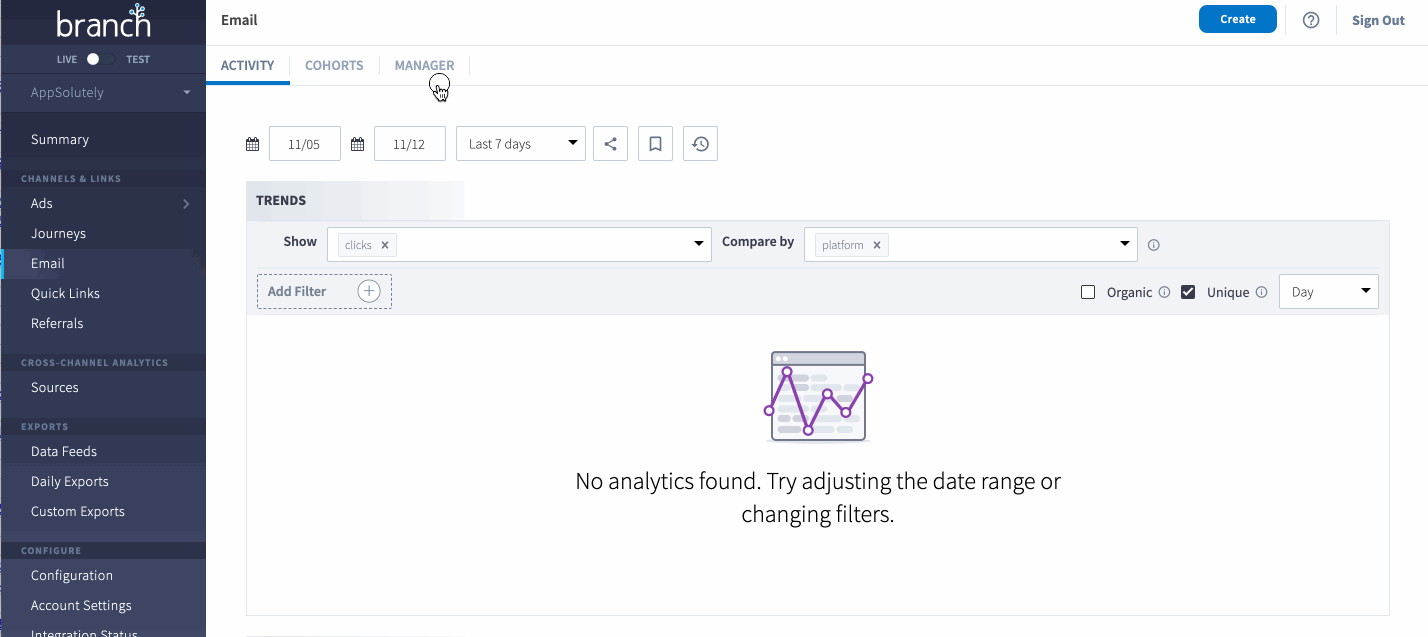Viewport: 1428px width, 637px height.
Task: Open the Day granularity dropdown
Action: coord(1329,292)
